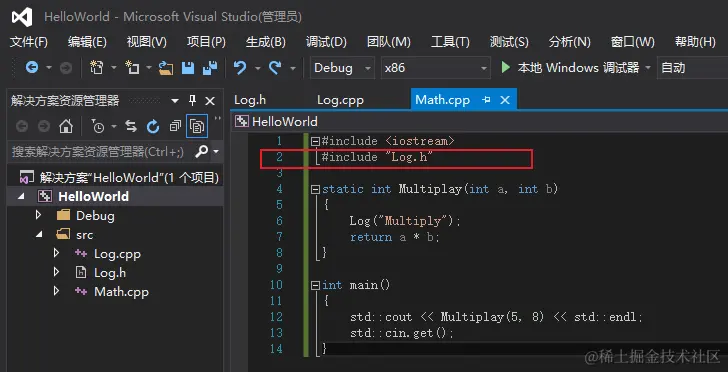Switch to the Log.cpp editor tab
Screen dimensions: 728x372
coord(340,100)
